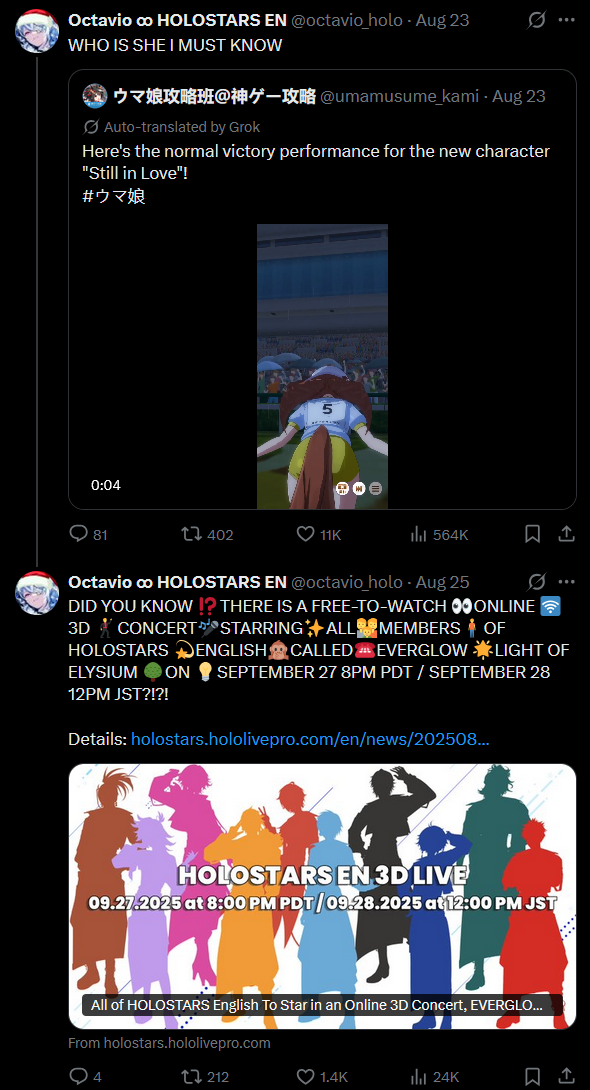Image resolution: width=590 pixels, height=1090 pixels.
Task: Reply to the EVERGLOW concert tweet
Action: click(x=79, y=1076)
